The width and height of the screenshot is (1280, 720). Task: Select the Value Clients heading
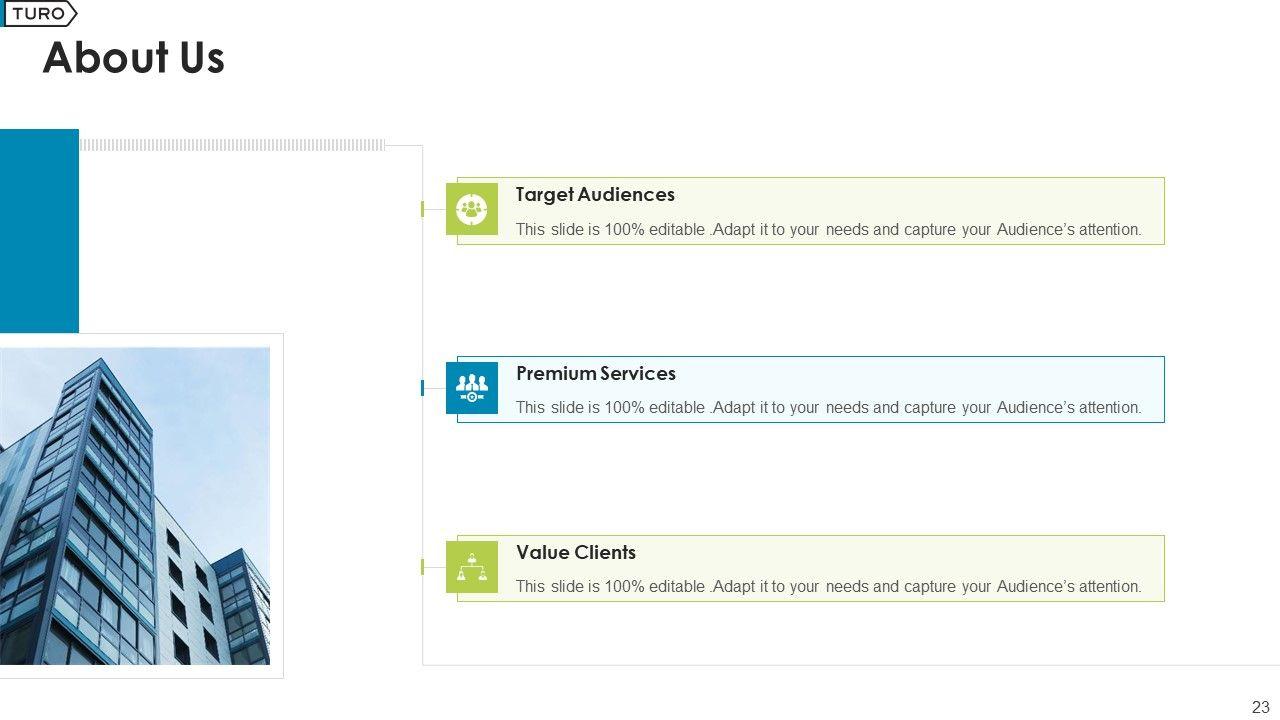[x=576, y=553]
